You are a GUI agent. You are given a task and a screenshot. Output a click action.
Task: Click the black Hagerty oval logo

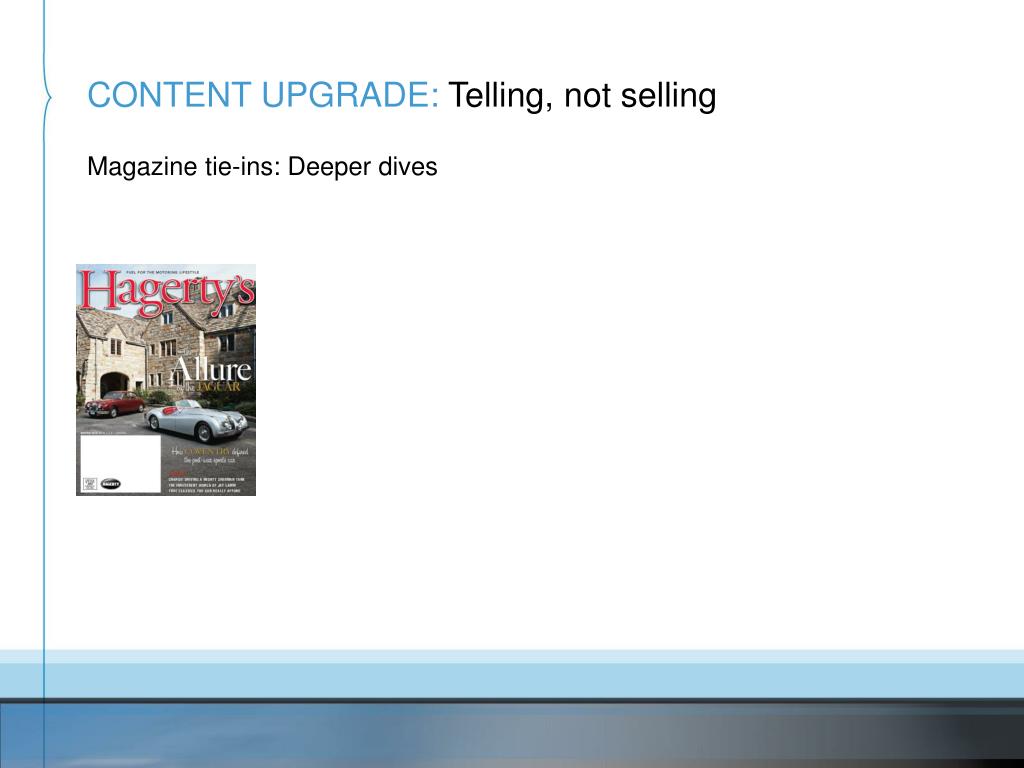click(111, 484)
